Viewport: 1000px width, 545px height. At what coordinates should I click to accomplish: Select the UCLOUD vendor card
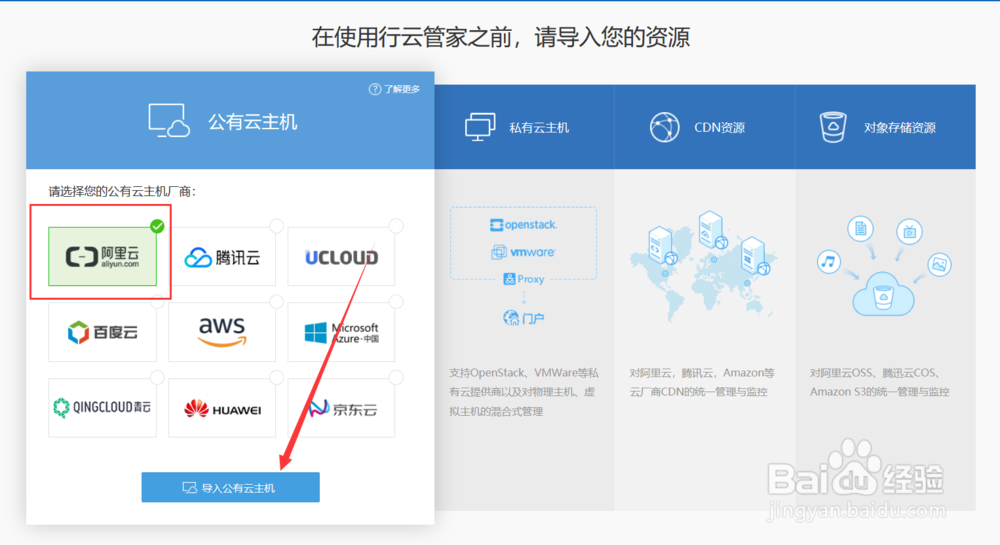(341, 256)
